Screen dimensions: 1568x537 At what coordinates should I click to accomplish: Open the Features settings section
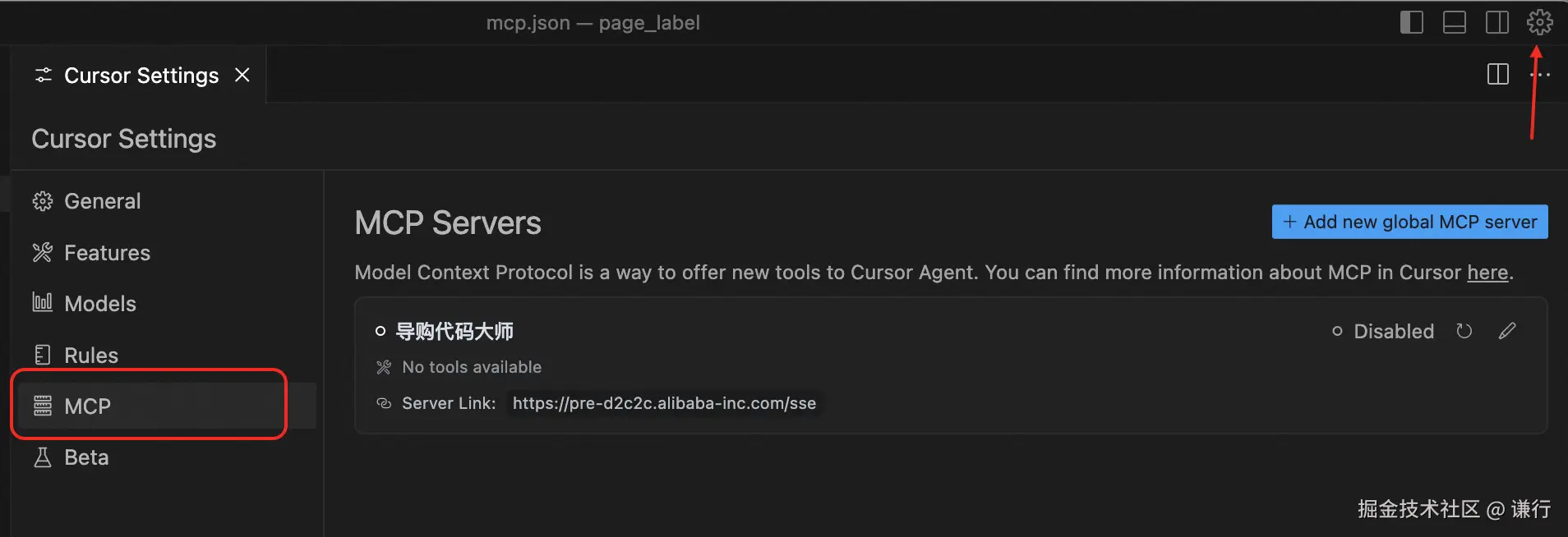tap(107, 253)
